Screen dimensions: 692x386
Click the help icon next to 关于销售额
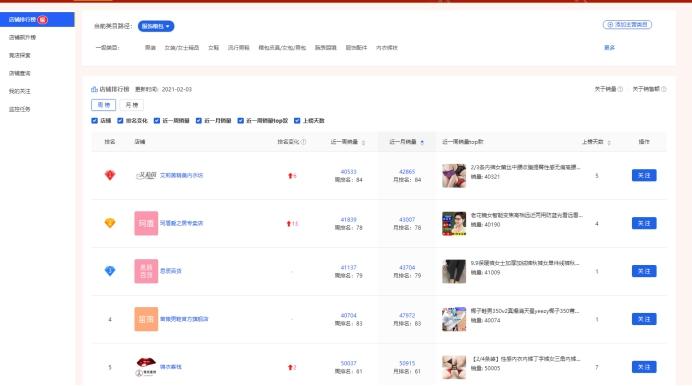663,89
